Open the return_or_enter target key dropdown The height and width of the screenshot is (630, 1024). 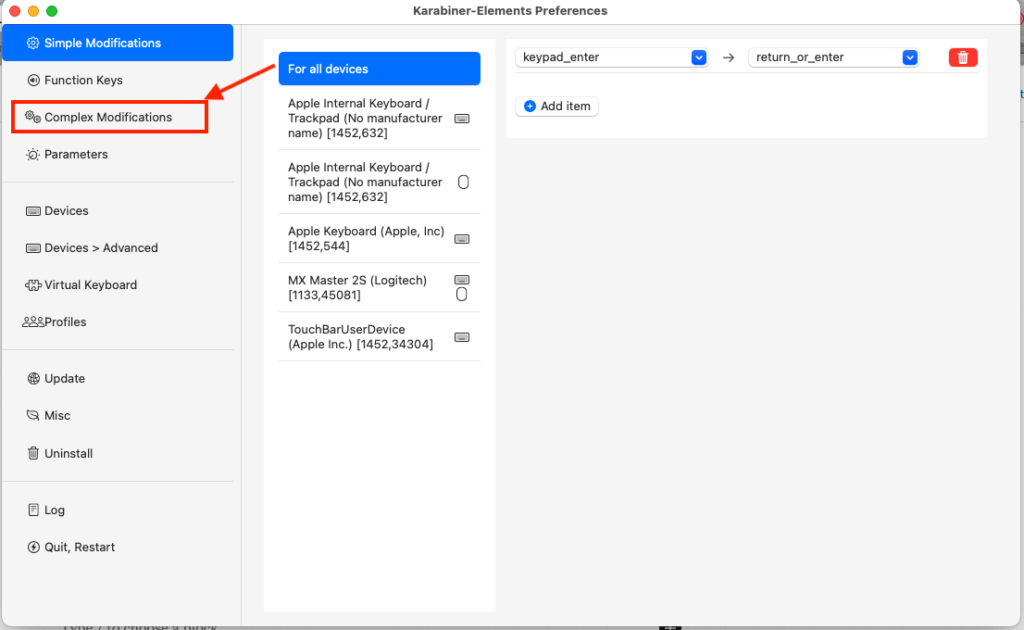click(833, 58)
